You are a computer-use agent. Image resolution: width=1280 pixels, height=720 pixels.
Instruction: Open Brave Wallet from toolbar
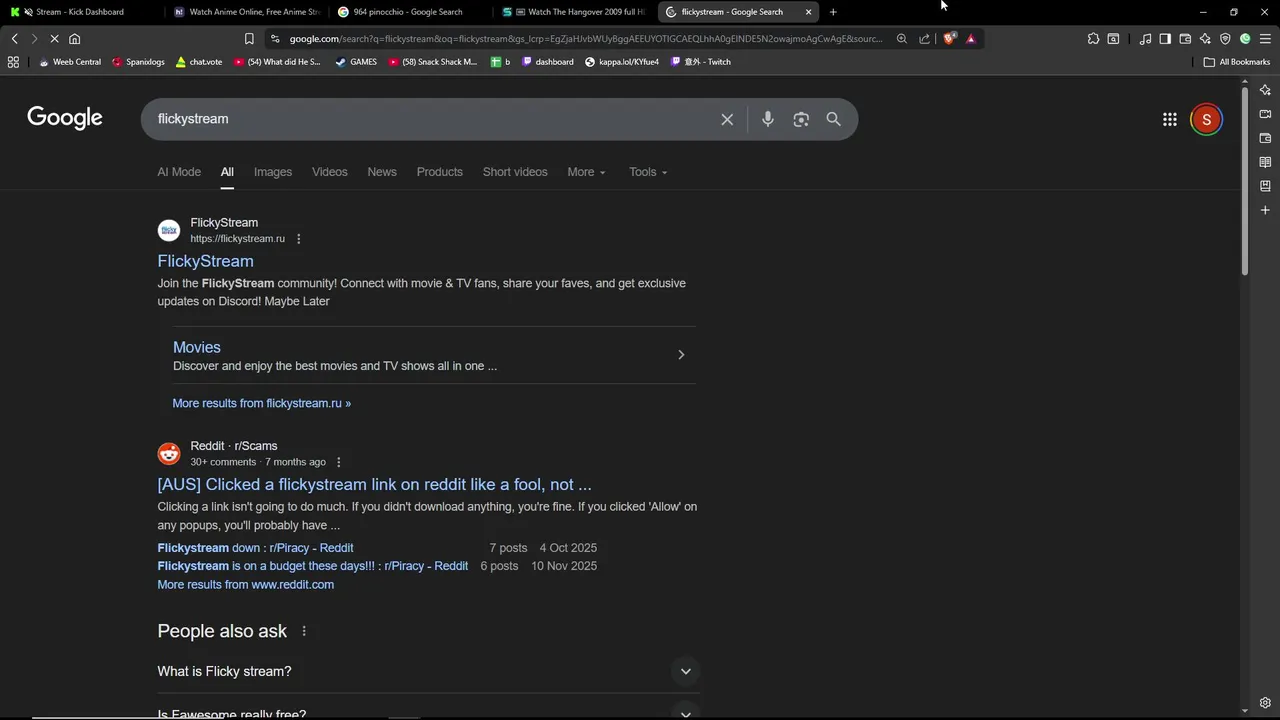click(x=1185, y=39)
